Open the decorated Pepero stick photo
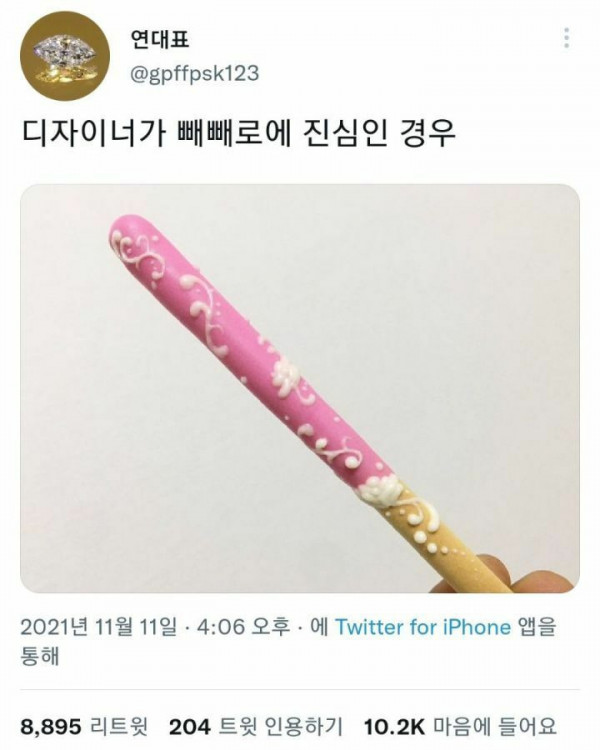Image resolution: width=600 pixels, height=750 pixels. [300, 388]
